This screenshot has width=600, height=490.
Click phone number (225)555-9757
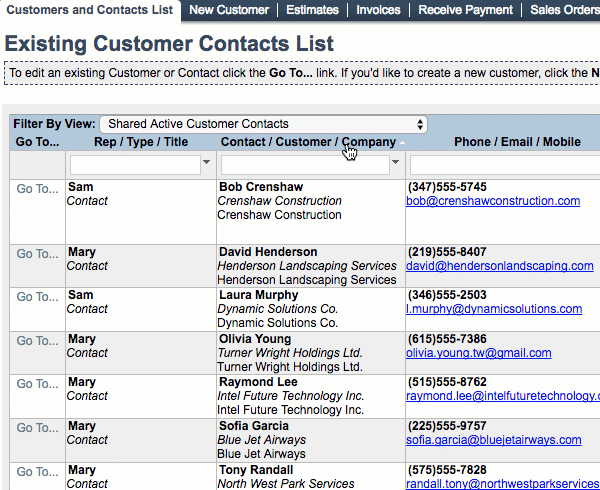(447, 426)
